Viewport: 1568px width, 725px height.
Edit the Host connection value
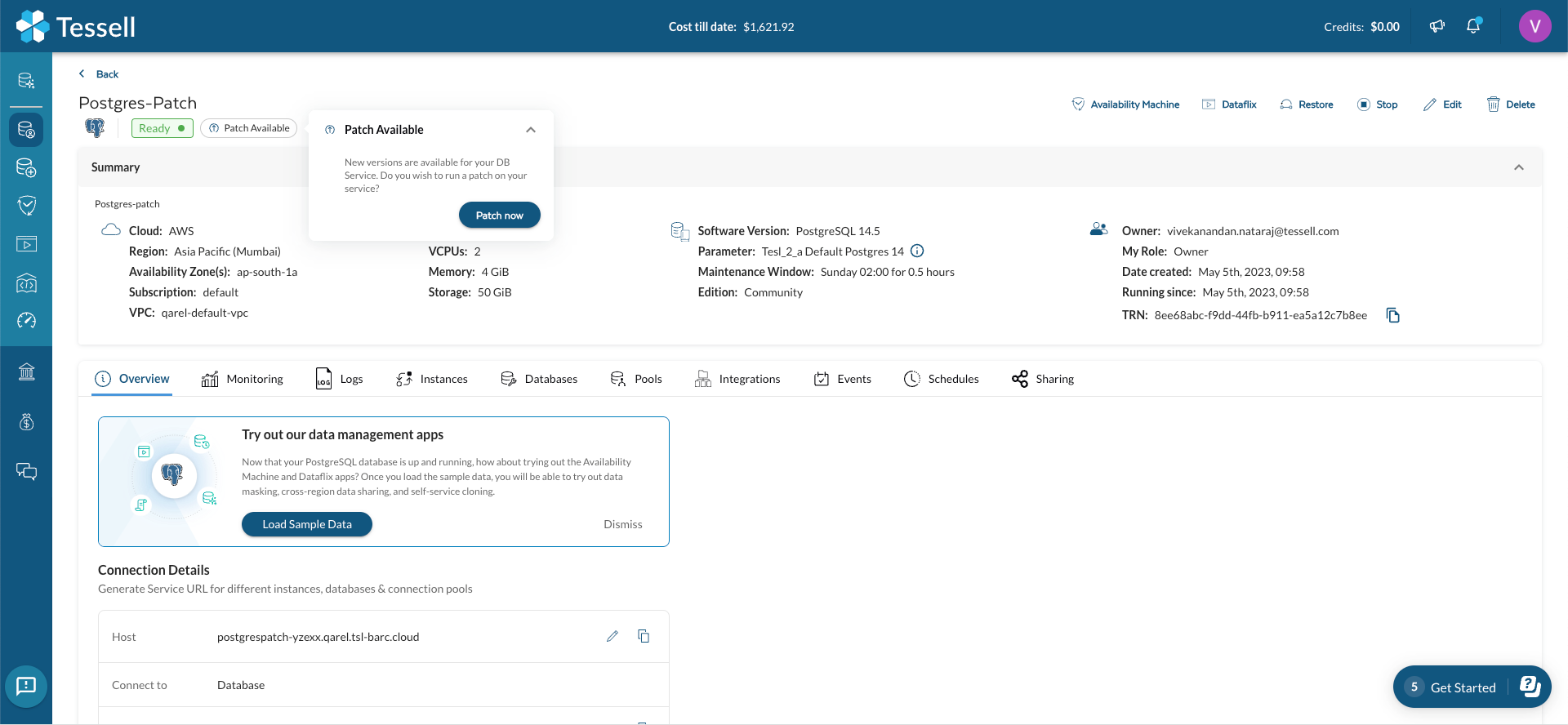point(612,636)
